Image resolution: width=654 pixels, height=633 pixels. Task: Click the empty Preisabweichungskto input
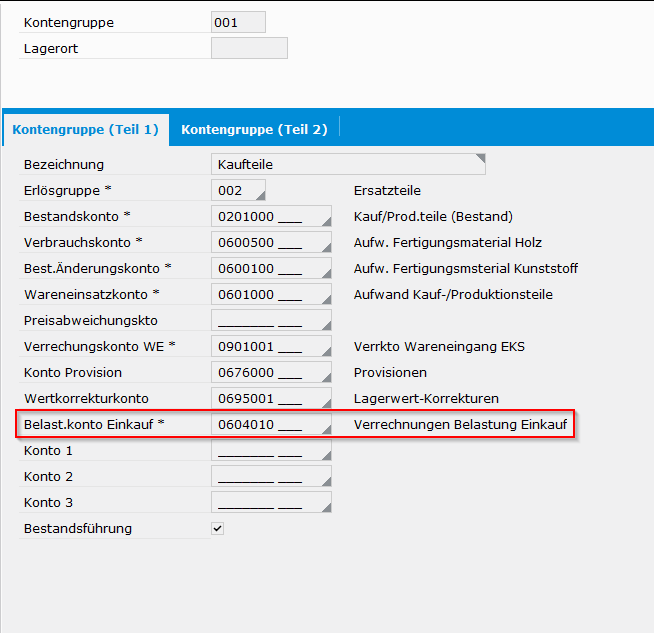[x=271, y=320]
